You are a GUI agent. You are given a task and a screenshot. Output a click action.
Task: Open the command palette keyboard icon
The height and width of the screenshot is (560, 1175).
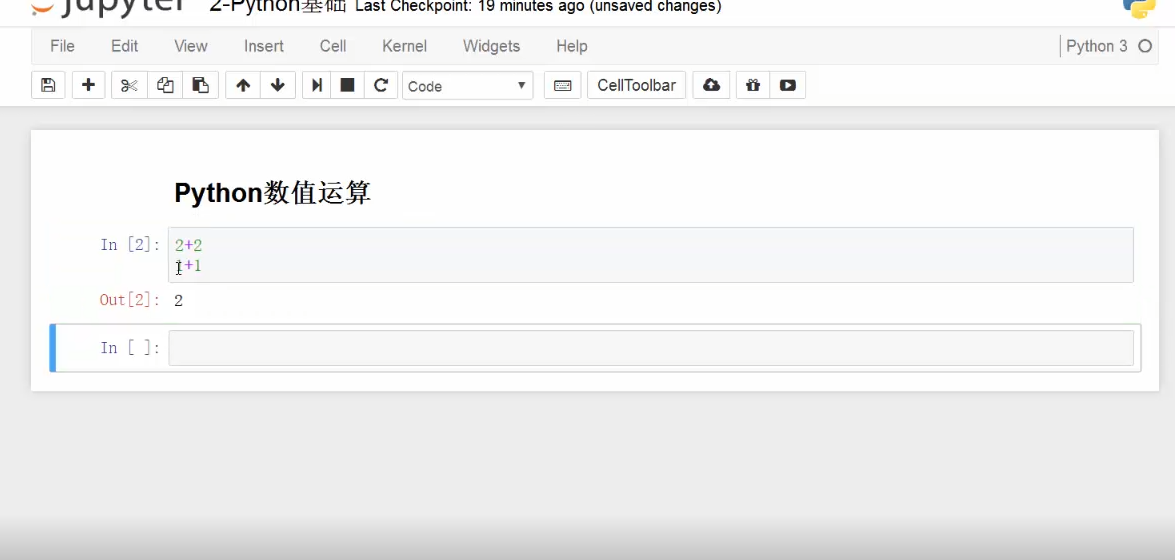562,86
